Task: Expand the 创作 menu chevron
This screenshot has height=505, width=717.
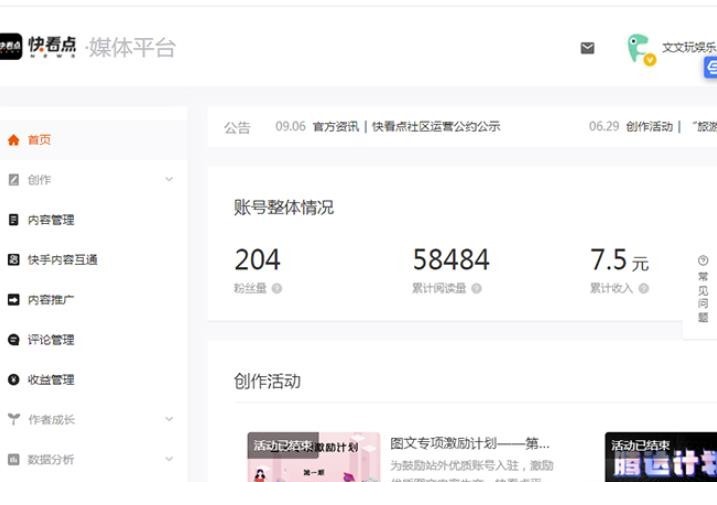Action: 169,179
